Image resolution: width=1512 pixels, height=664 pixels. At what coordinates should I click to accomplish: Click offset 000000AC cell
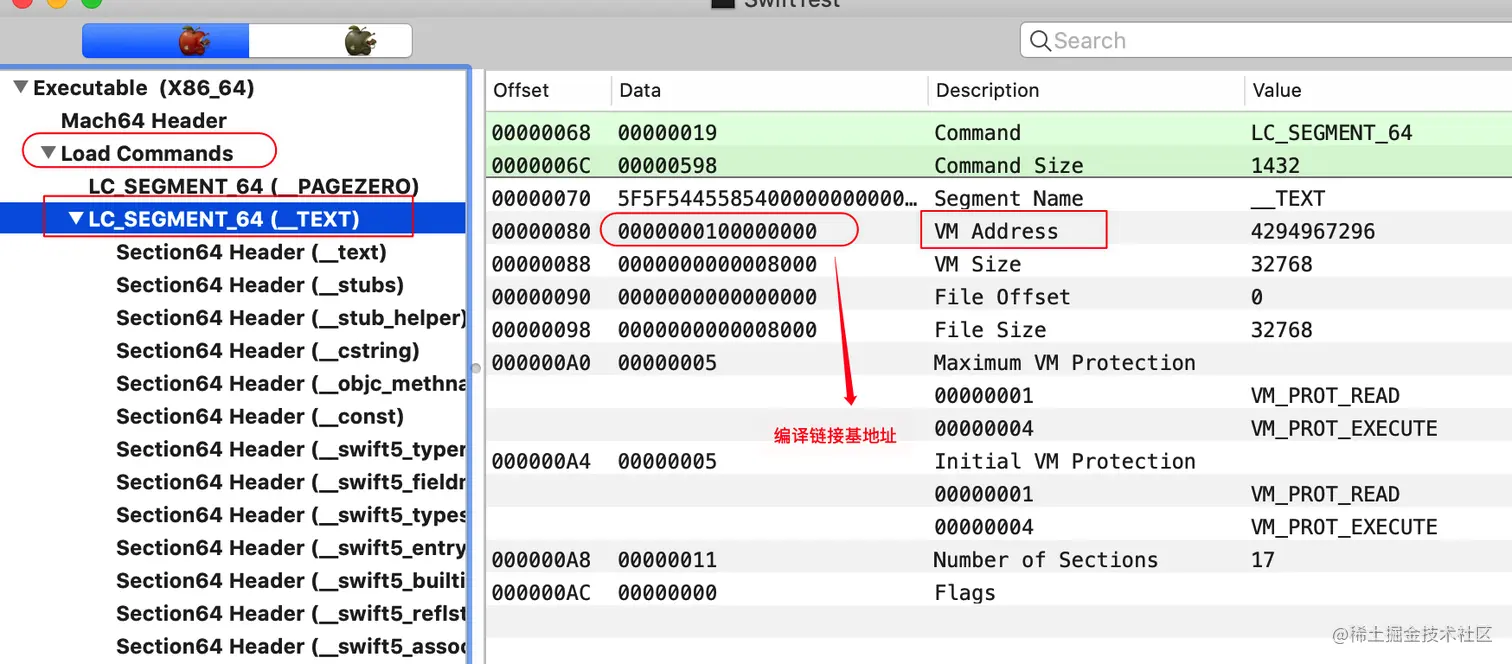(541, 593)
